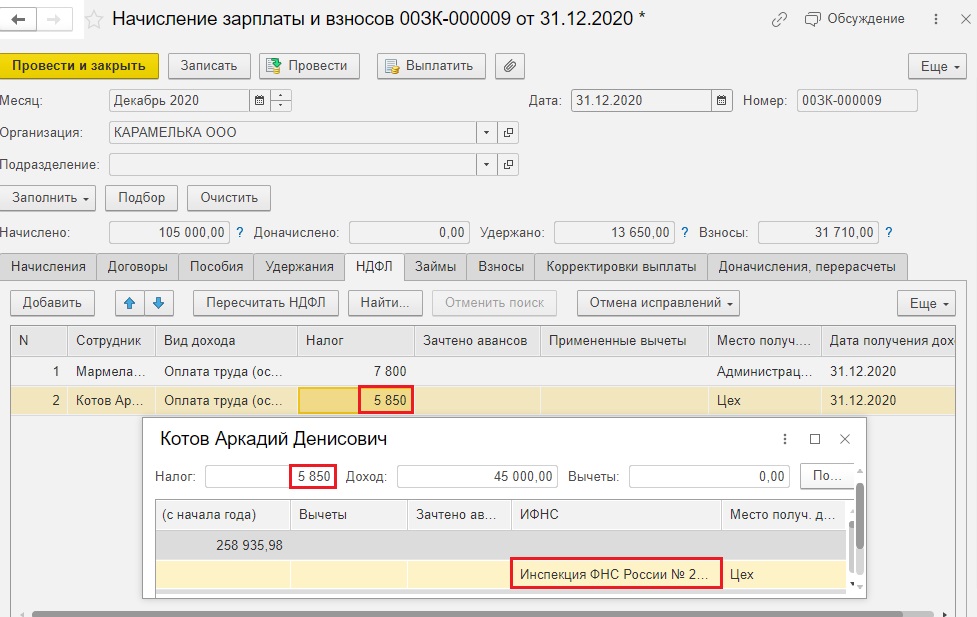Maximize the Котов Аркадий Денисович popup
977x617 pixels.
[814, 439]
